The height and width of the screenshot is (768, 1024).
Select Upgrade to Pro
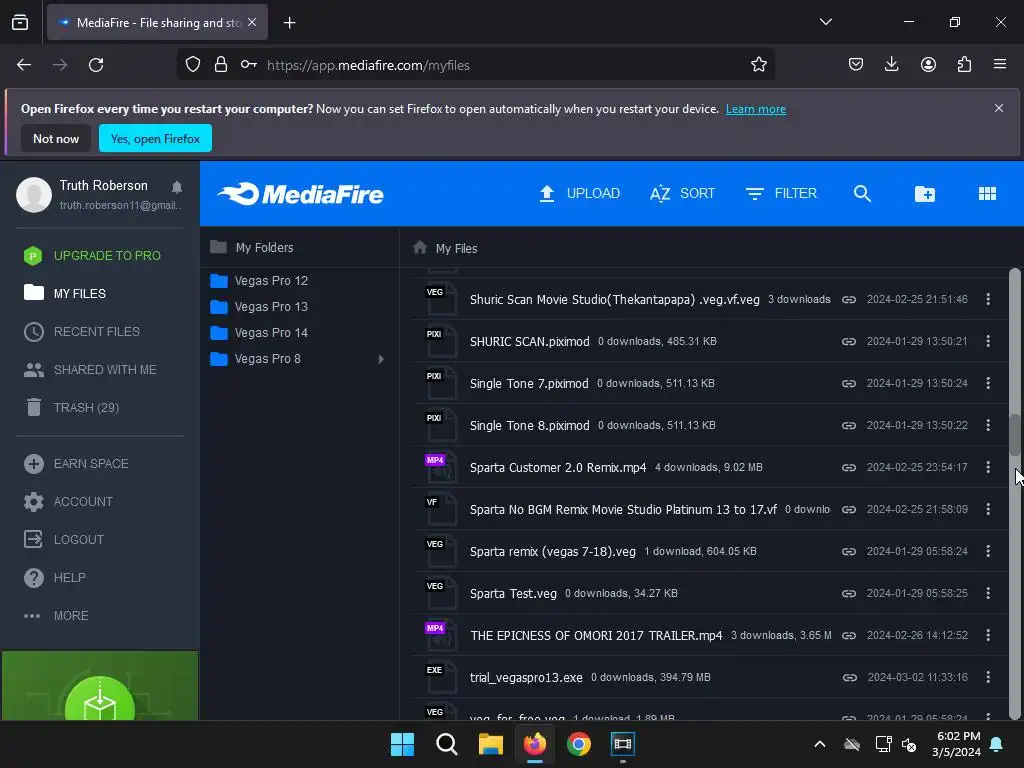coord(107,255)
